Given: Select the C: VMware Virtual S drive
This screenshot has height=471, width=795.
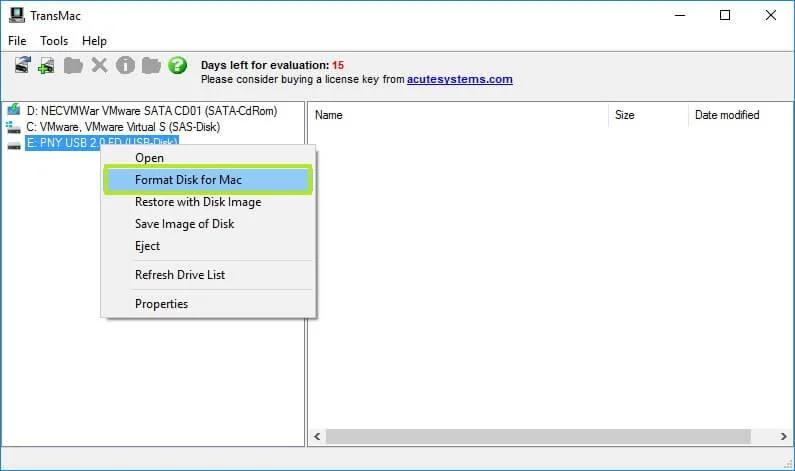Looking at the screenshot, I should coord(123,127).
